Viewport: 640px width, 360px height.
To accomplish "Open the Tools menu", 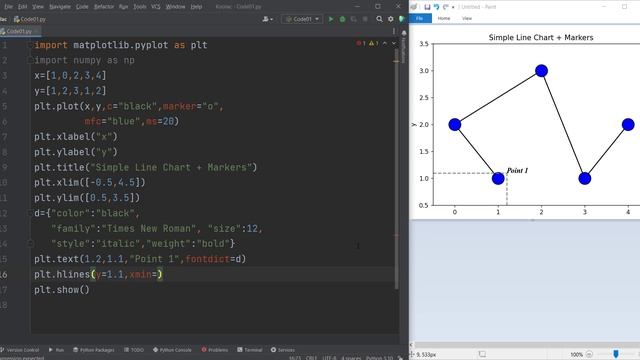I will (x=140, y=7).
